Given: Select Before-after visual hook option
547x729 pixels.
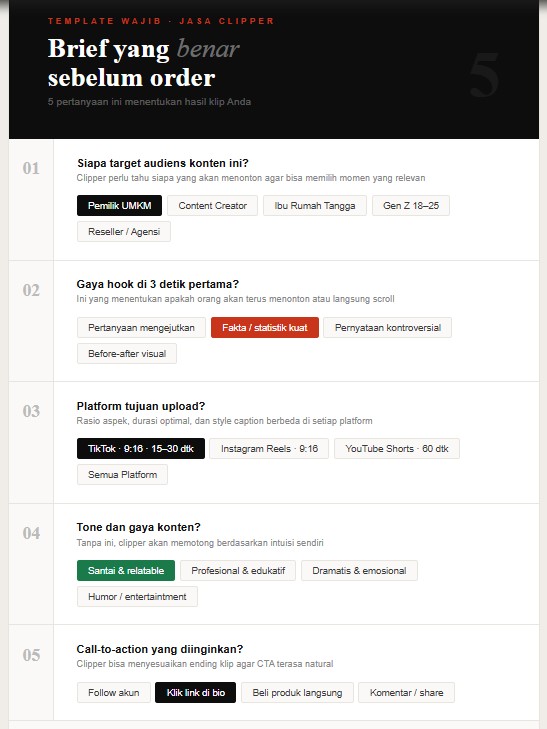Looking at the screenshot, I should click(x=127, y=353).
